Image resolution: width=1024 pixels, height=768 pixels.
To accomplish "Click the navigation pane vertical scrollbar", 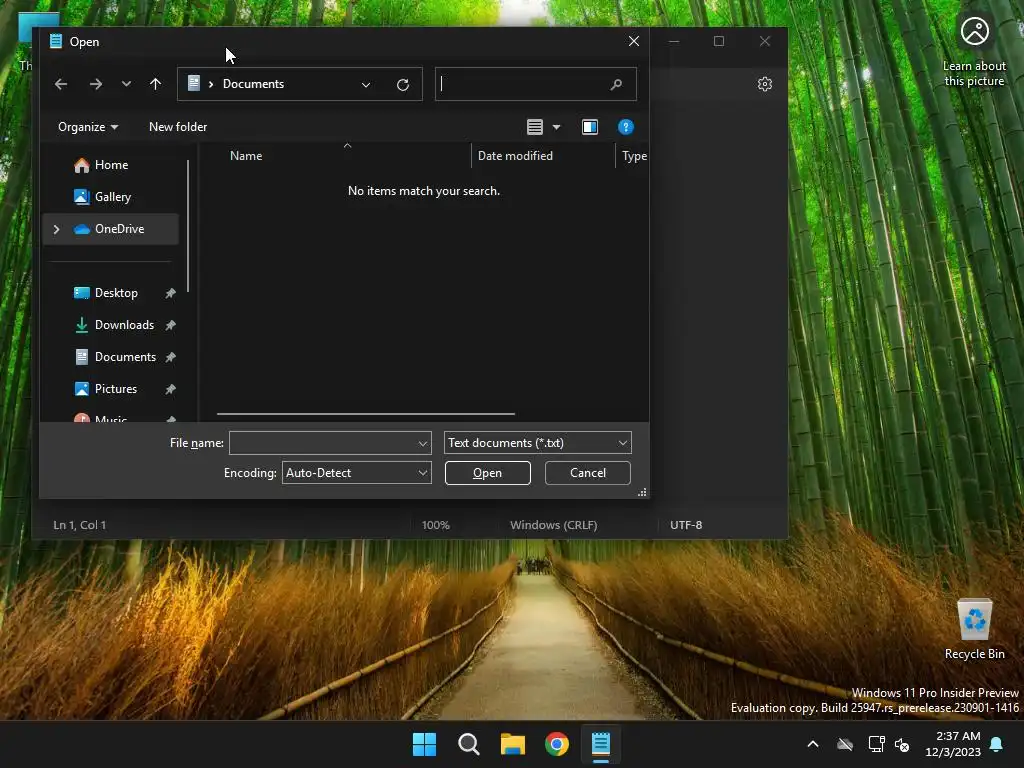I will click(x=188, y=226).
